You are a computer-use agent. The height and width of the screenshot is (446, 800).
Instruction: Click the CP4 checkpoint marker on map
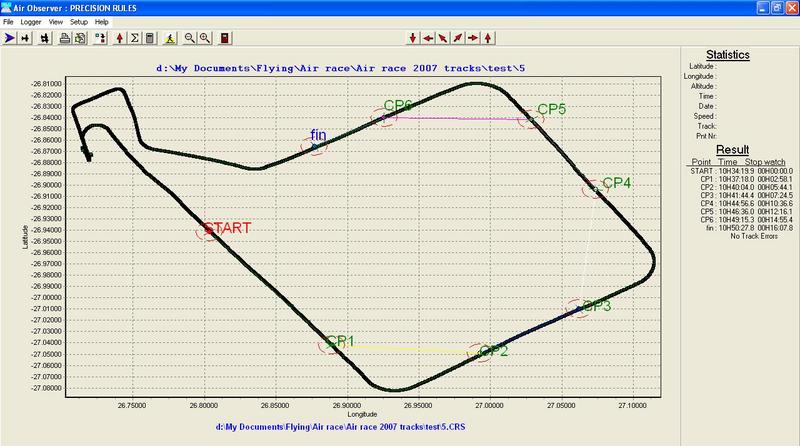596,189
